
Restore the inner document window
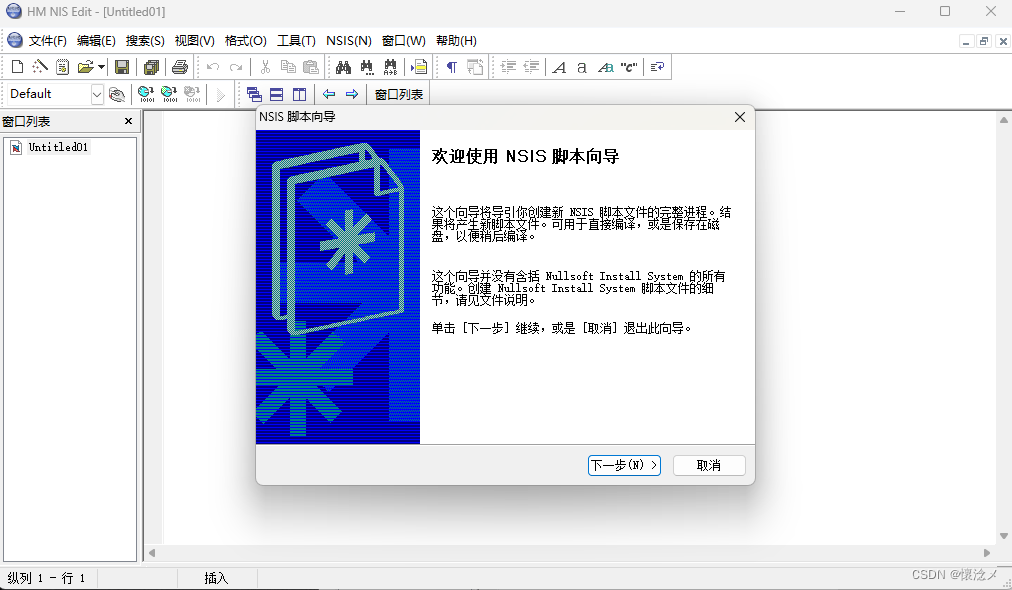(x=984, y=41)
